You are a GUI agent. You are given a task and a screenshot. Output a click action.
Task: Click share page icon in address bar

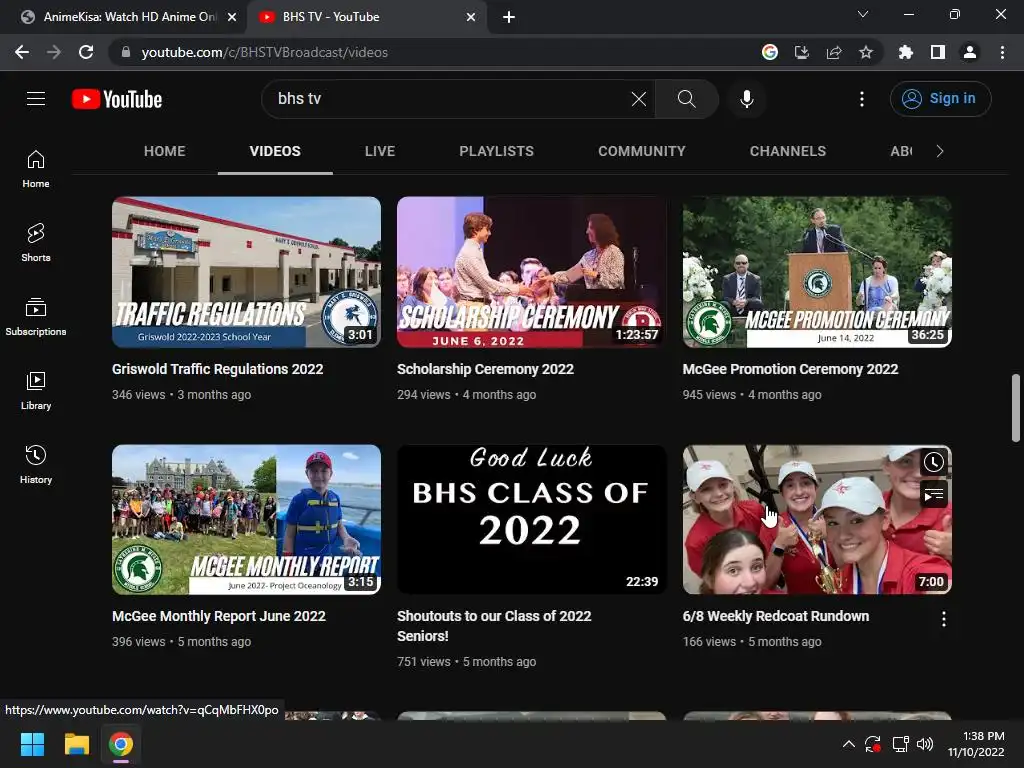(x=834, y=52)
